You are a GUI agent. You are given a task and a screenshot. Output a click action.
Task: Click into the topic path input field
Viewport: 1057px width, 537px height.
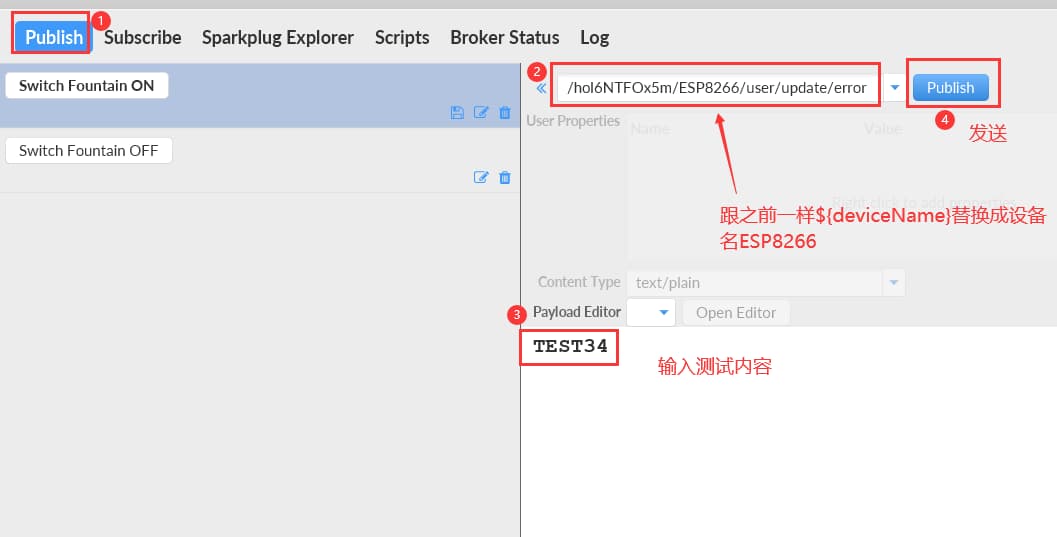(717, 88)
